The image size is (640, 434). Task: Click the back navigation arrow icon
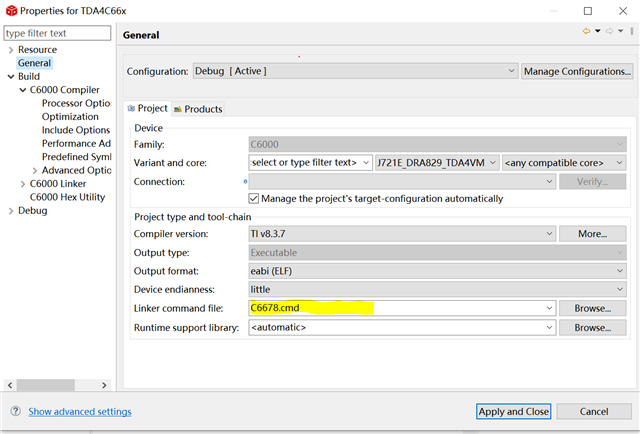click(x=587, y=32)
